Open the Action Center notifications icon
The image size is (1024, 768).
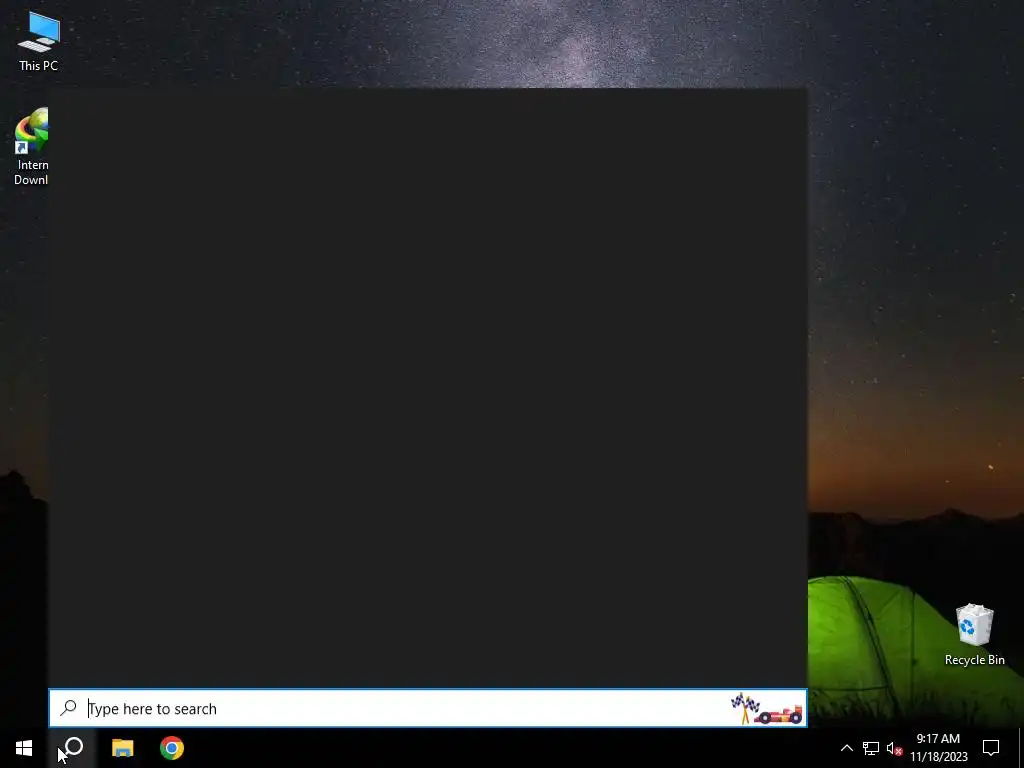[x=991, y=748]
